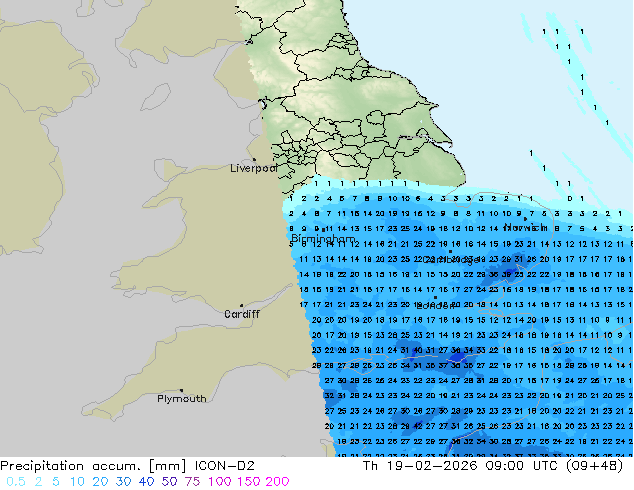Click the '[mm]' unit label
The width and height of the screenshot is (634, 490).
coord(167,466)
